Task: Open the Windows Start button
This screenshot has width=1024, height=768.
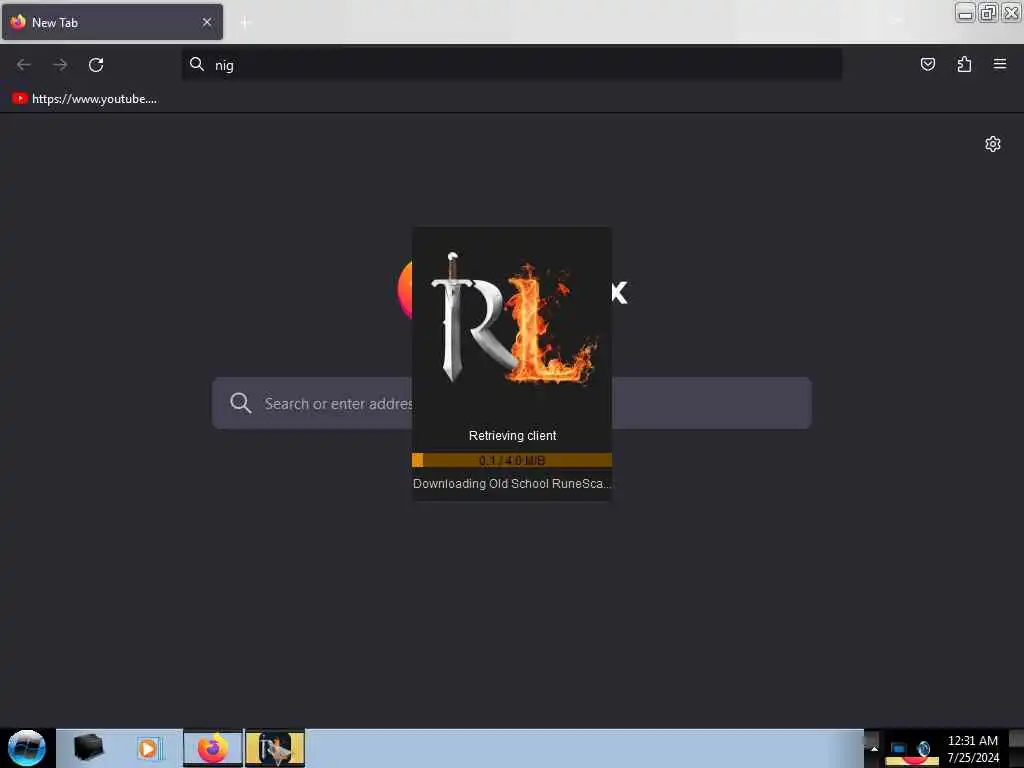Action: (27, 748)
